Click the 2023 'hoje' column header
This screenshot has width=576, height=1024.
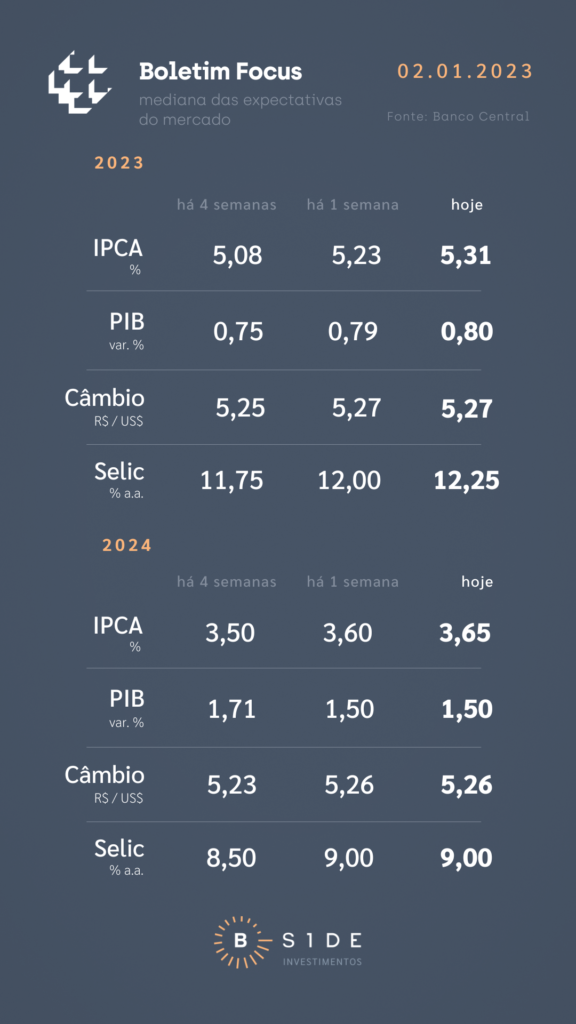[x=467, y=204]
